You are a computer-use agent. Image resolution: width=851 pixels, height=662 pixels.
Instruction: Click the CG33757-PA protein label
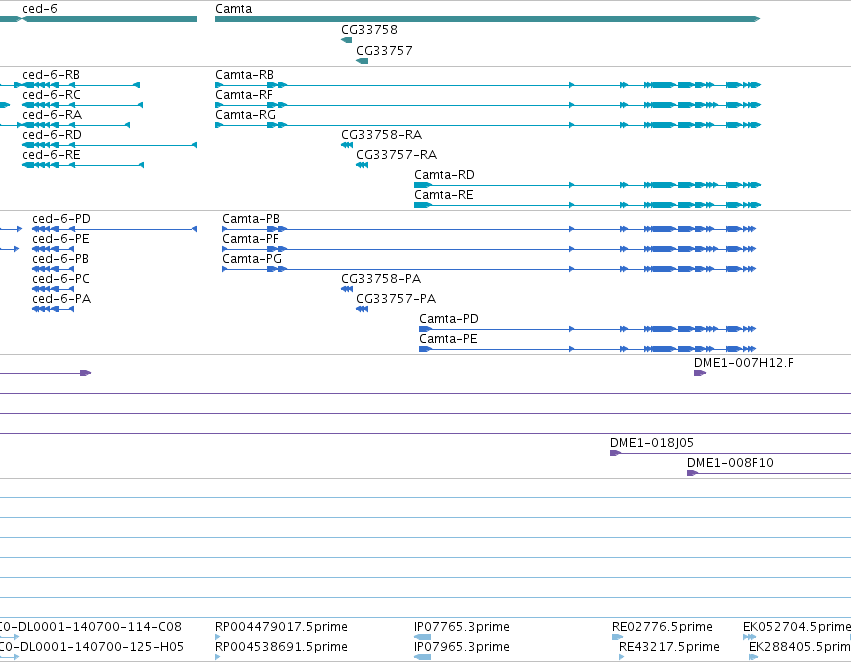click(396, 299)
